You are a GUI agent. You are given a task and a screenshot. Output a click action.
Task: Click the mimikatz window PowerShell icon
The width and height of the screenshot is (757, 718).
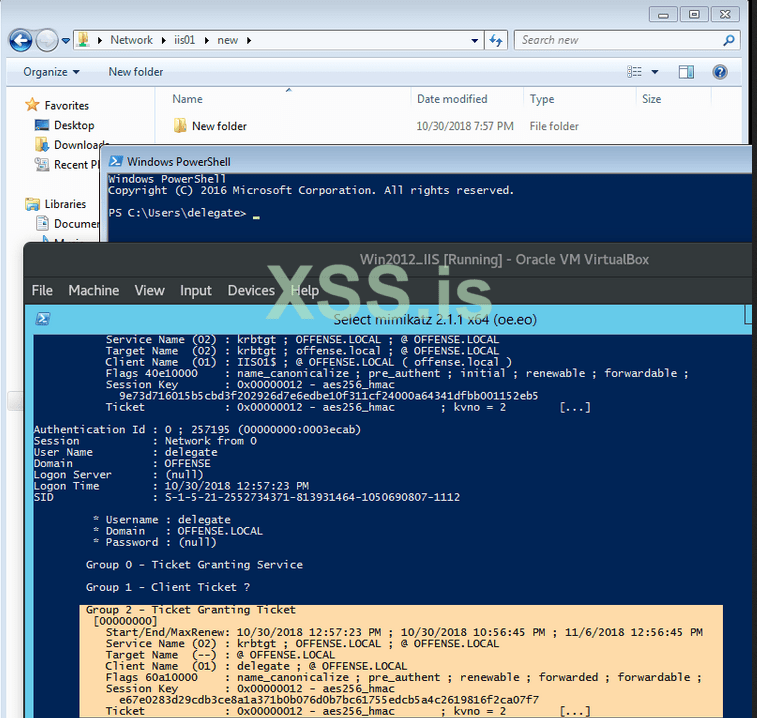42,319
